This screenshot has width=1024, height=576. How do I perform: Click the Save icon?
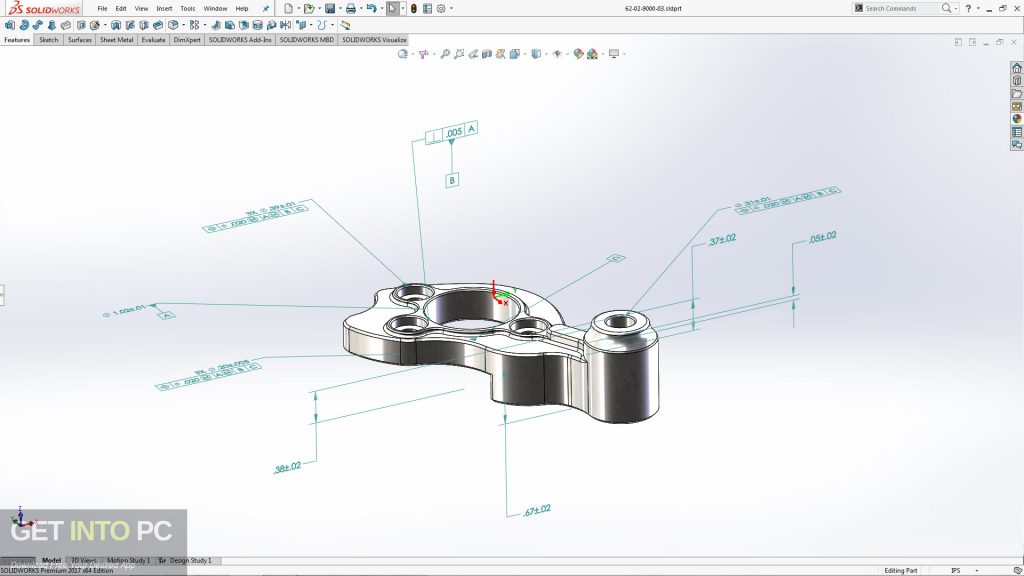tap(330, 8)
